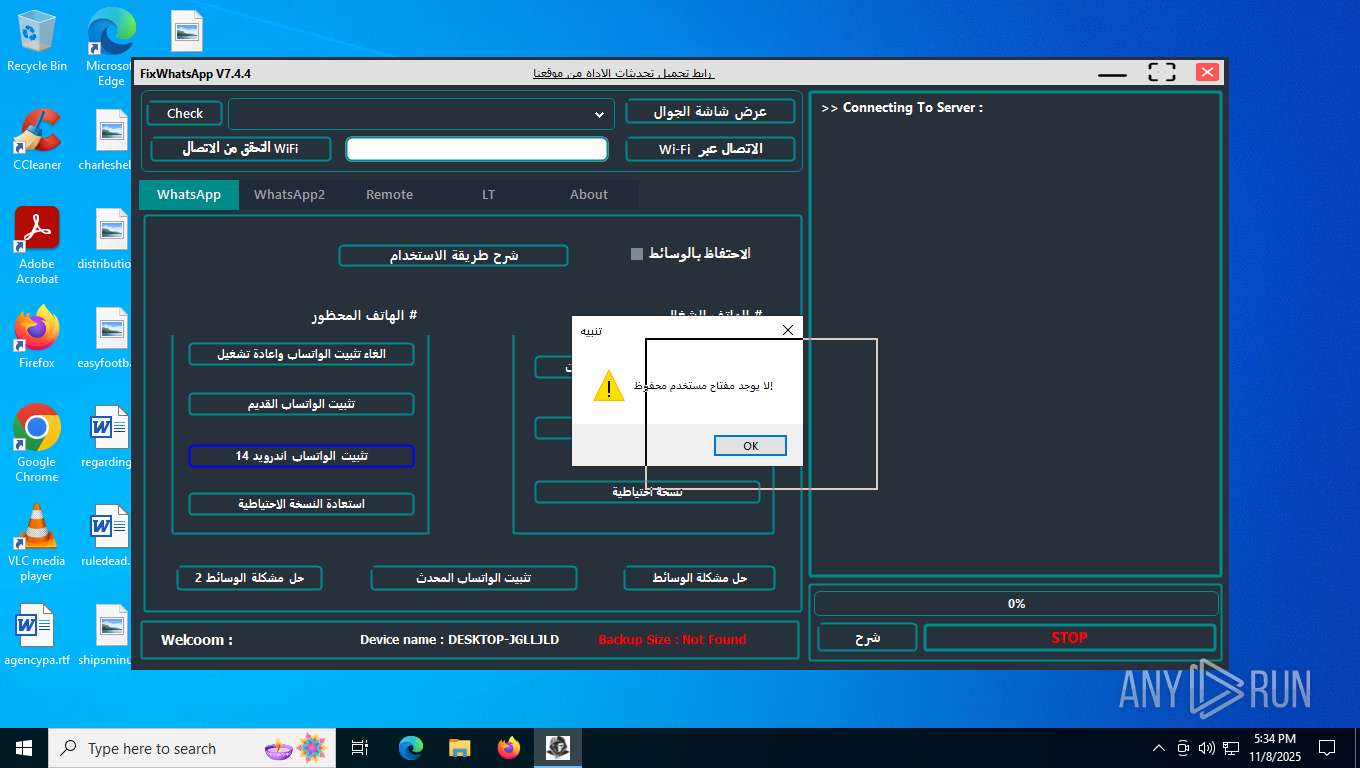
Task: Click حل مشكلة الوسائط button
Action: (699, 578)
